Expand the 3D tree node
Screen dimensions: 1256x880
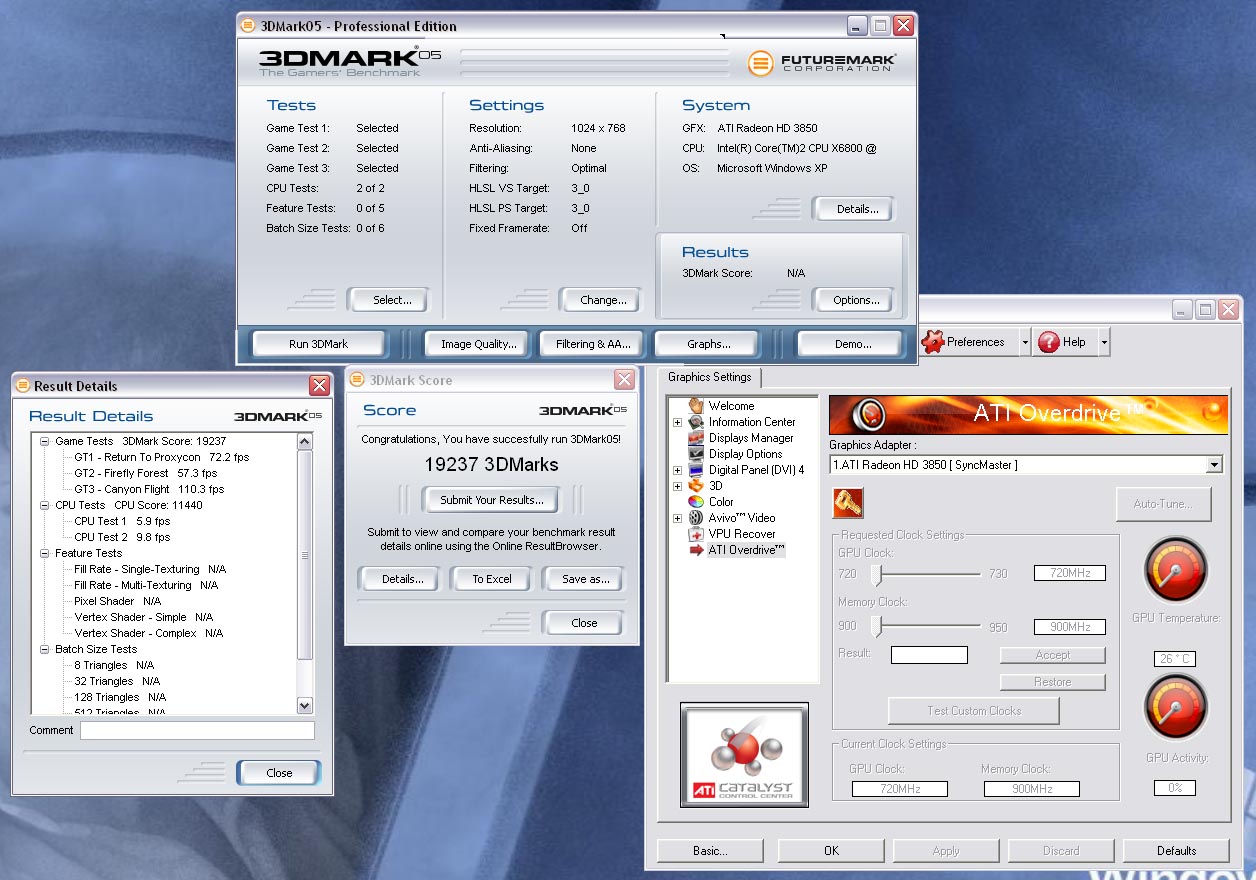click(x=677, y=486)
